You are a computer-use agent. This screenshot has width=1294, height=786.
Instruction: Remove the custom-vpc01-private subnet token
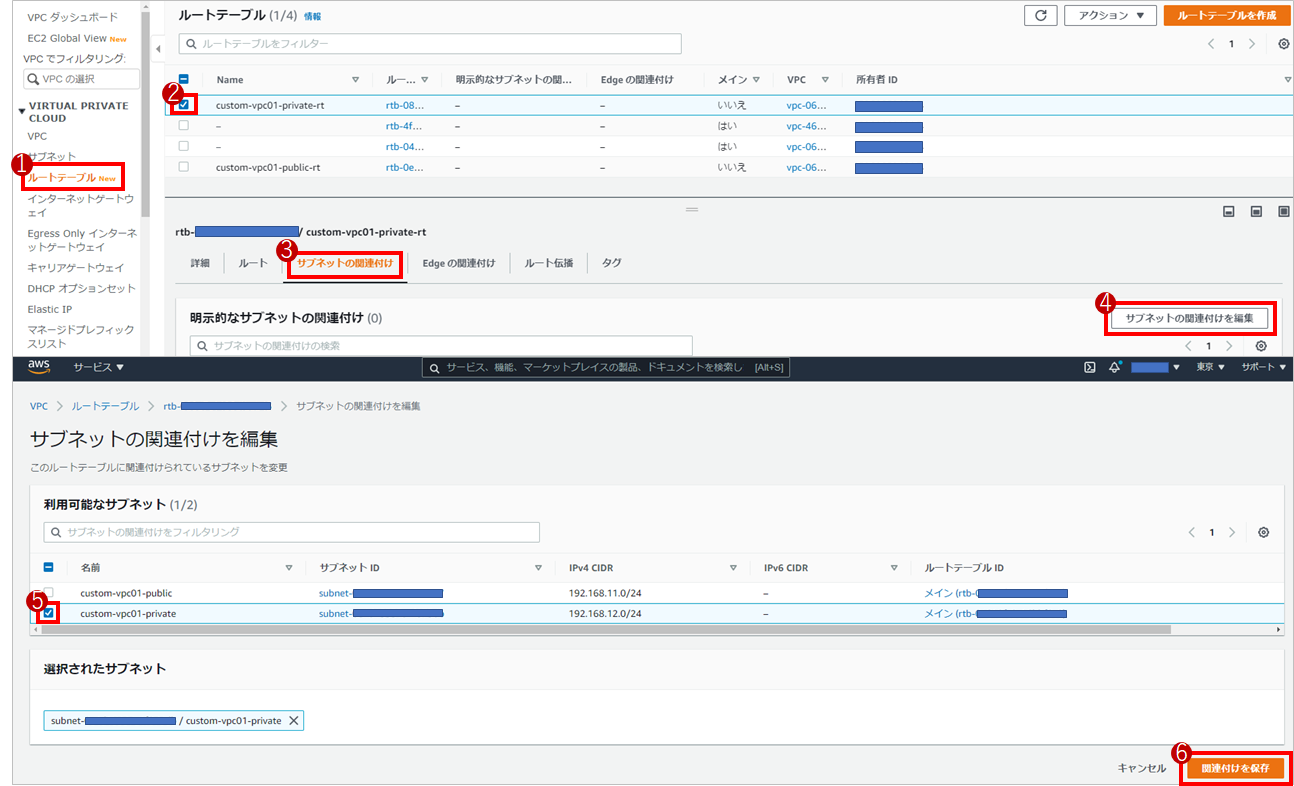point(293,721)
